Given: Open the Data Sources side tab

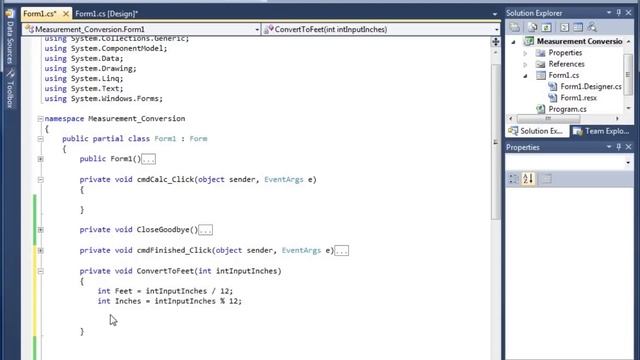Looking at the screenshot, I should pos(10,38).
